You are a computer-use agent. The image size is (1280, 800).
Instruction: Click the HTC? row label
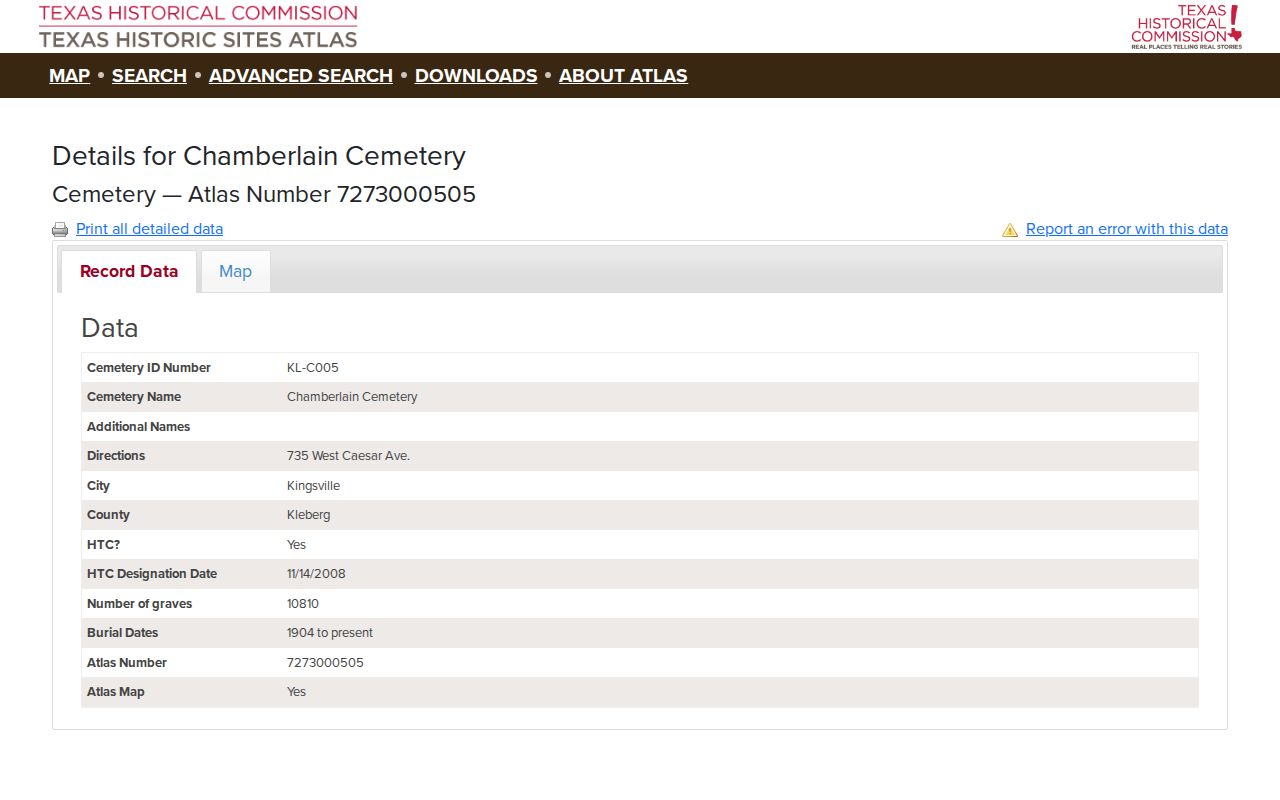(104, 545)
